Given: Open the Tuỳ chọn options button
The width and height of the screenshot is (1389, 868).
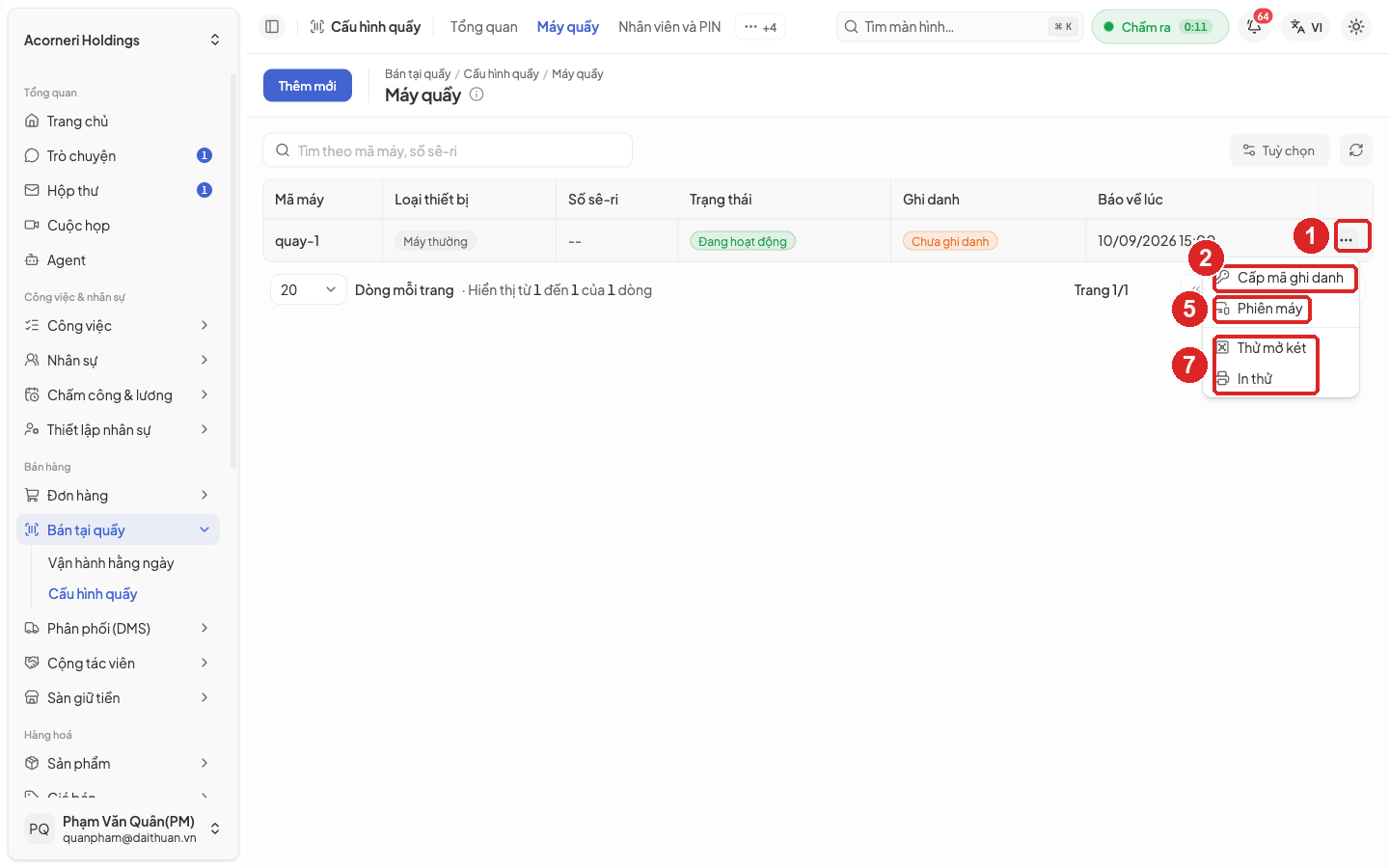Looking at the screenshot, I should coord(1279,150).
